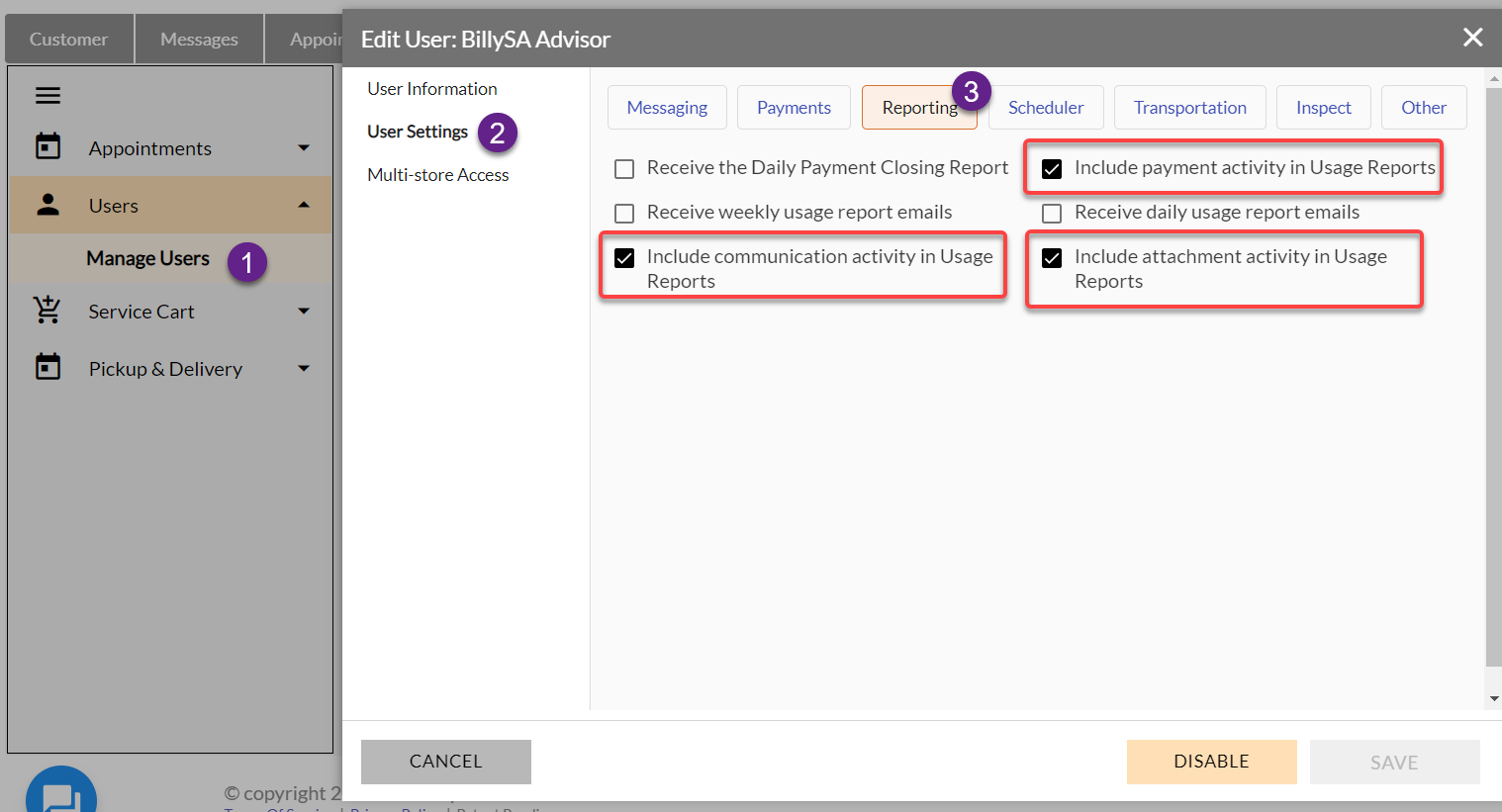Viewport: 1502px width, 812px height.
Task: Go to the Customer tab
Action: coord(69,40)
